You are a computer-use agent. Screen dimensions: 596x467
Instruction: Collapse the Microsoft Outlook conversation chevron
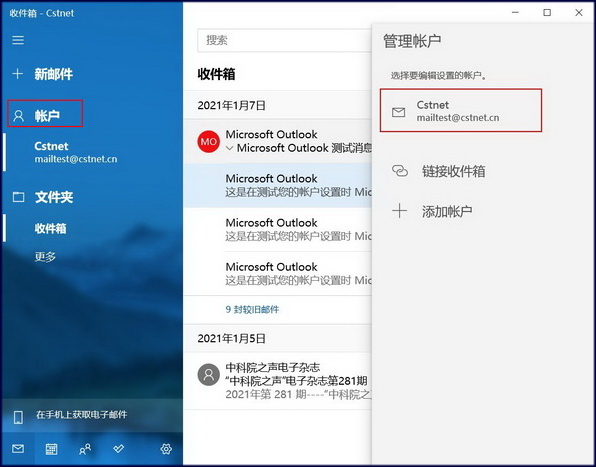pyautogui.click(x=229, y=148)
